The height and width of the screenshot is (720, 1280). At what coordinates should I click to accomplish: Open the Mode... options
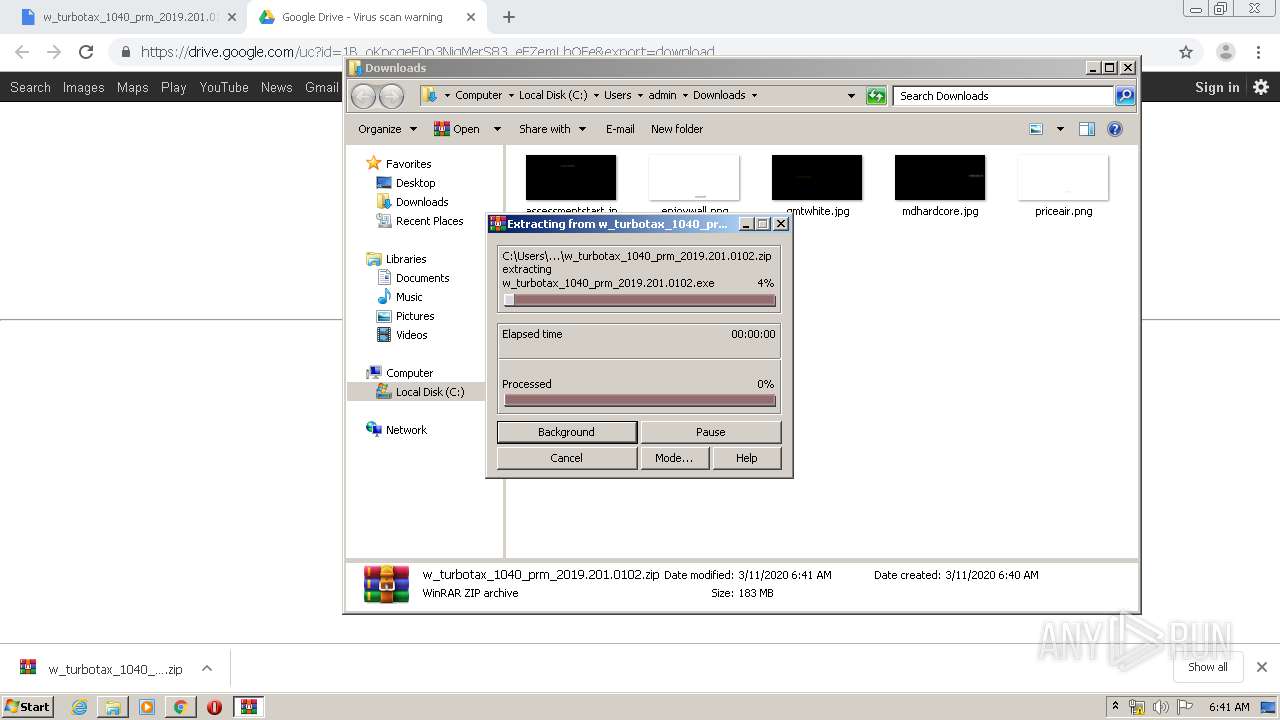click(x=674, y=458)
